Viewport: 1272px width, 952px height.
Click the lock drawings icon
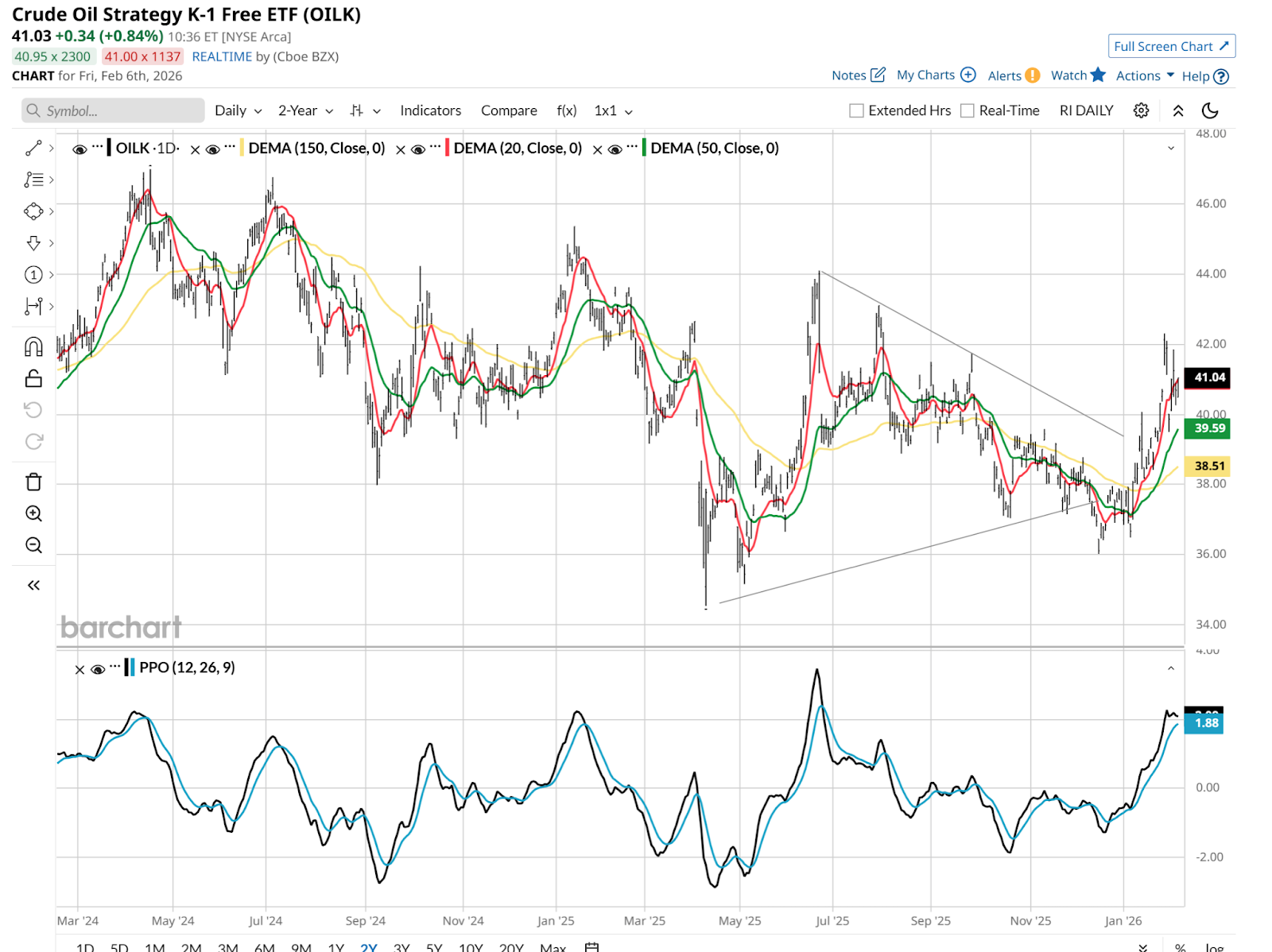click(x=33, y=378)
